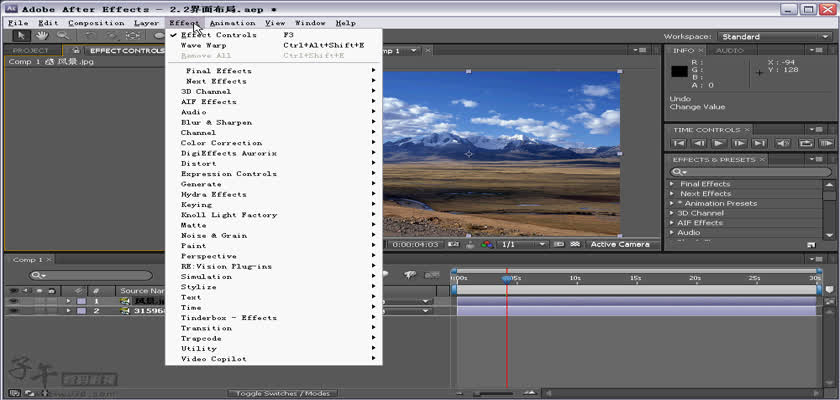This screenshot has height=400, width=840.
Task: Expand Final Effects in Effects & Presets
Action: [x=672, y=184]
